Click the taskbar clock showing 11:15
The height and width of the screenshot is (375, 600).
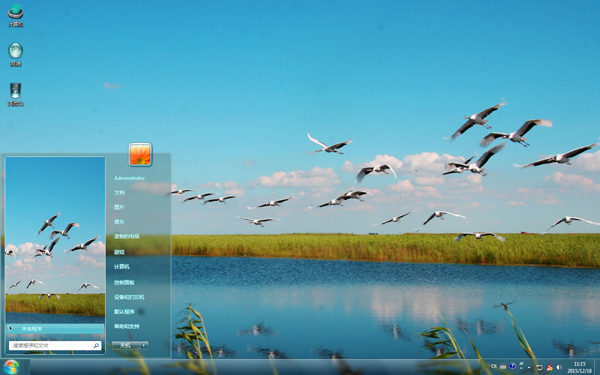pos(580,367)
